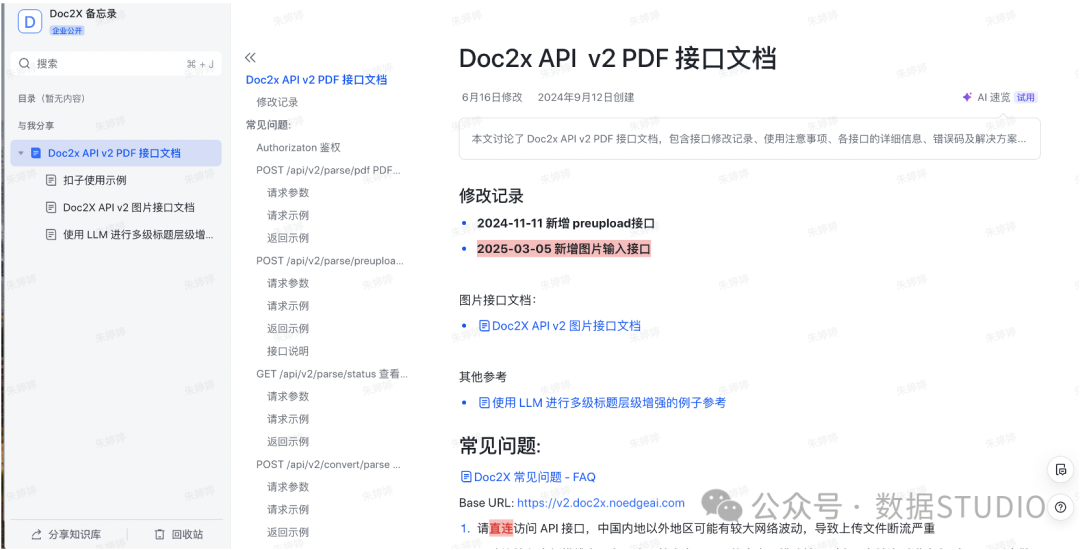Image resolution: width=1080 pixels, height=550 pixels.
Task: Click 分享知识库 button
Action: tap(66, 534)
